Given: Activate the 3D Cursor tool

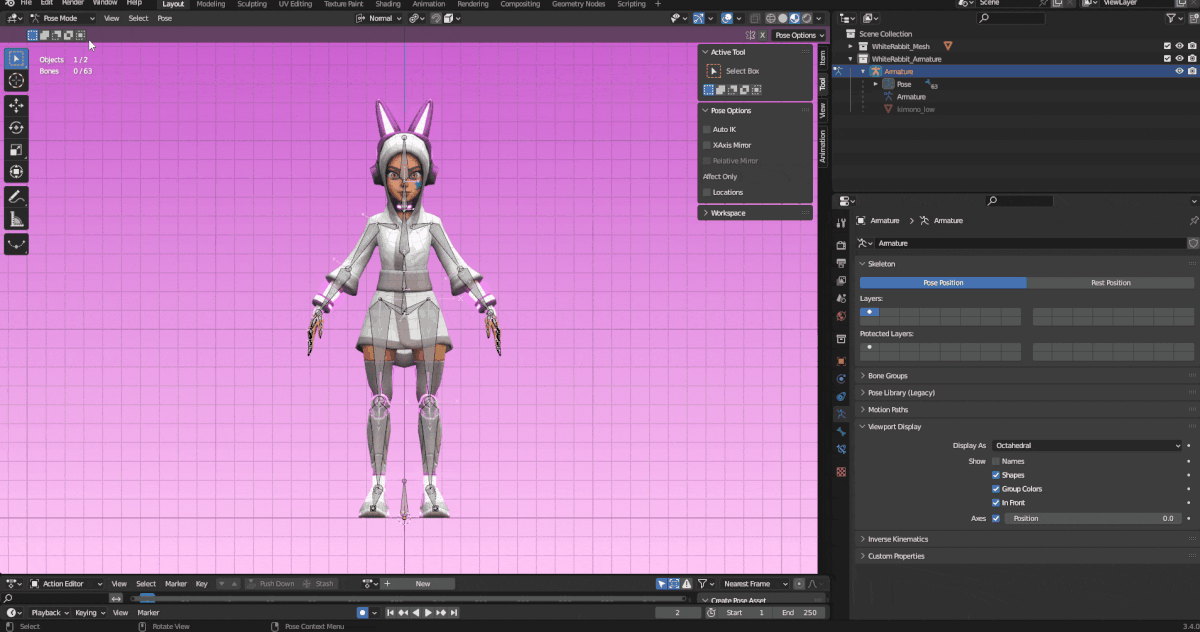Looking at the screenshot, I should pyautogui.click(x=17, y=79).
